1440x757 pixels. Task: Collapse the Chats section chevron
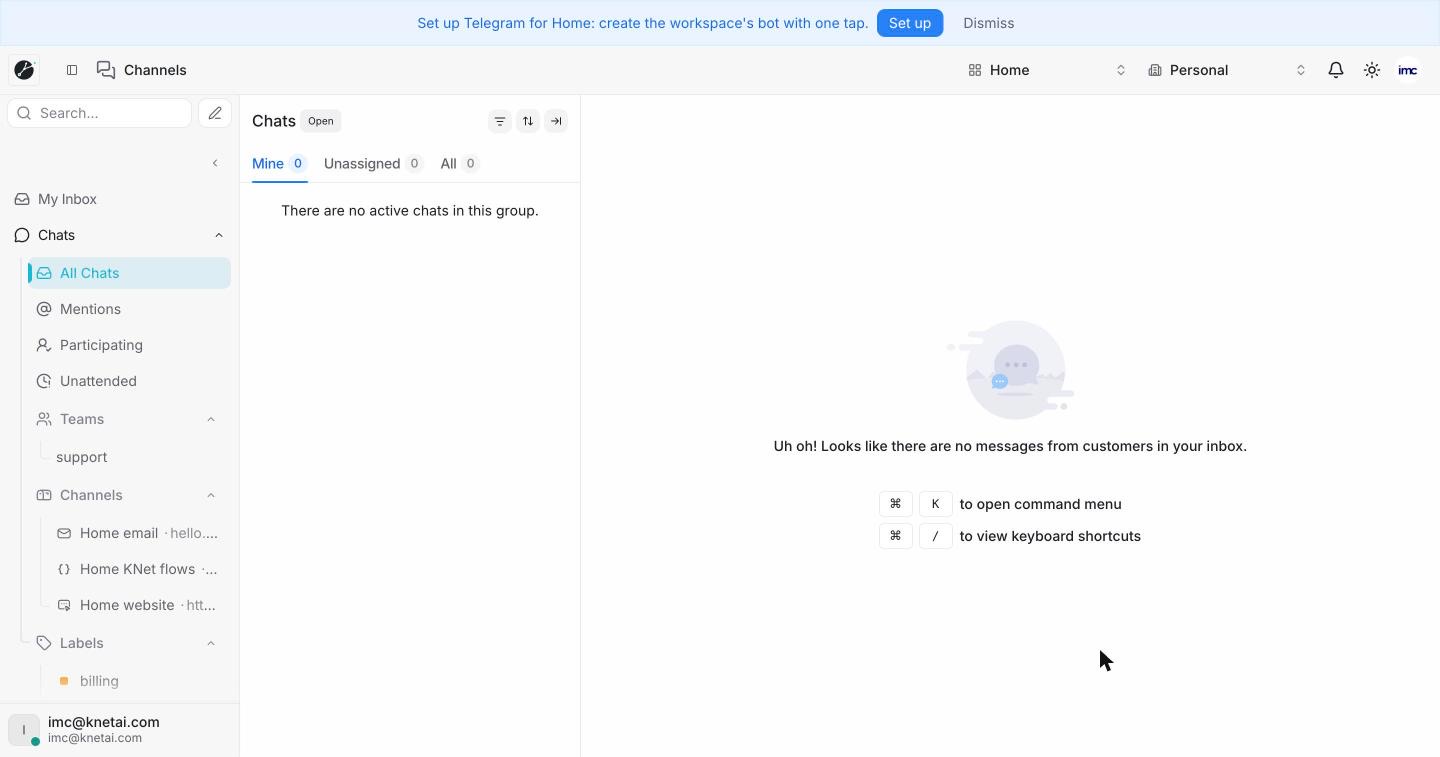pos(219,235)
